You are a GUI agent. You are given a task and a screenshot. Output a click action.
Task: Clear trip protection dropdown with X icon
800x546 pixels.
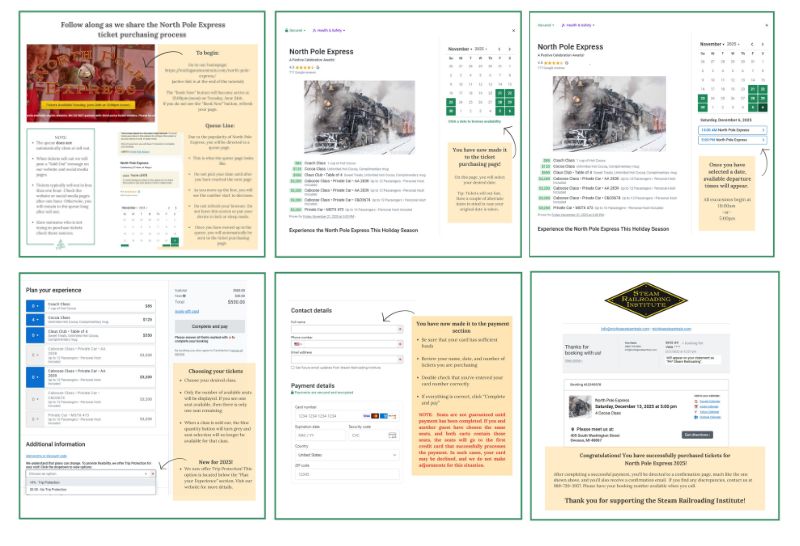click(153, 474)
